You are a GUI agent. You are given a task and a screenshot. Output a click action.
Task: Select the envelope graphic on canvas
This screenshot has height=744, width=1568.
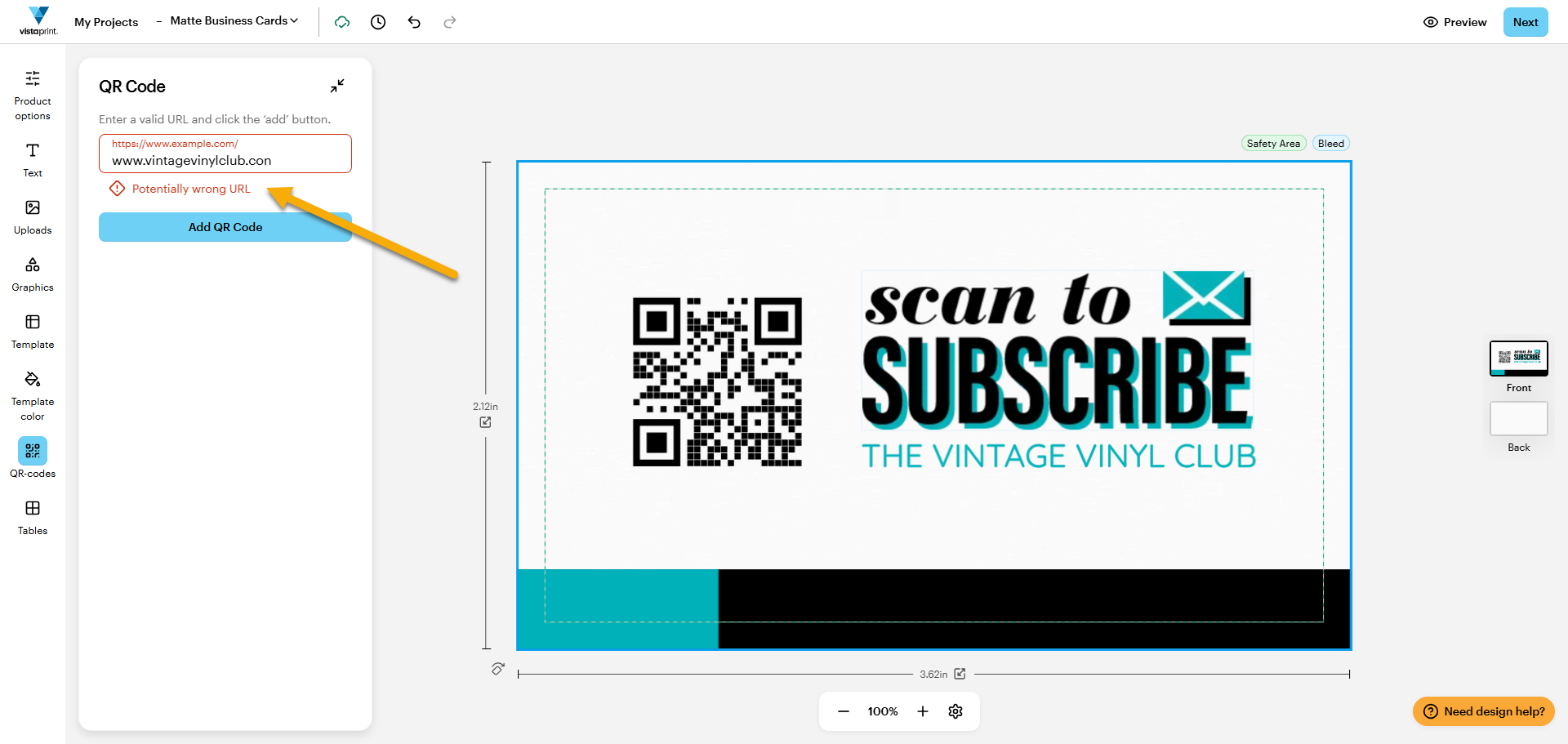pos(1206,297)
